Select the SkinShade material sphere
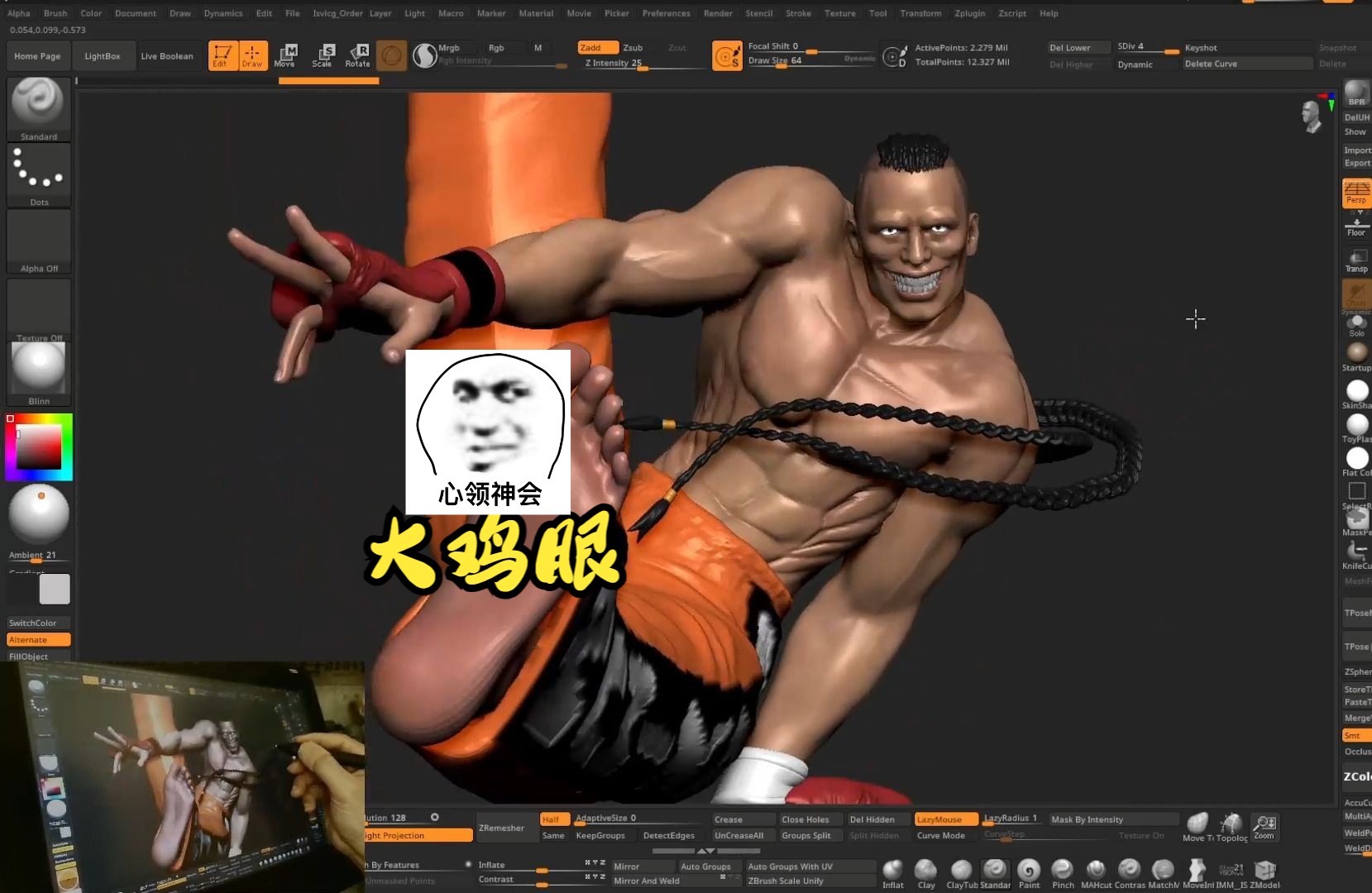The height and width of the screenshot is (893, 1372). pos(1357,394)
